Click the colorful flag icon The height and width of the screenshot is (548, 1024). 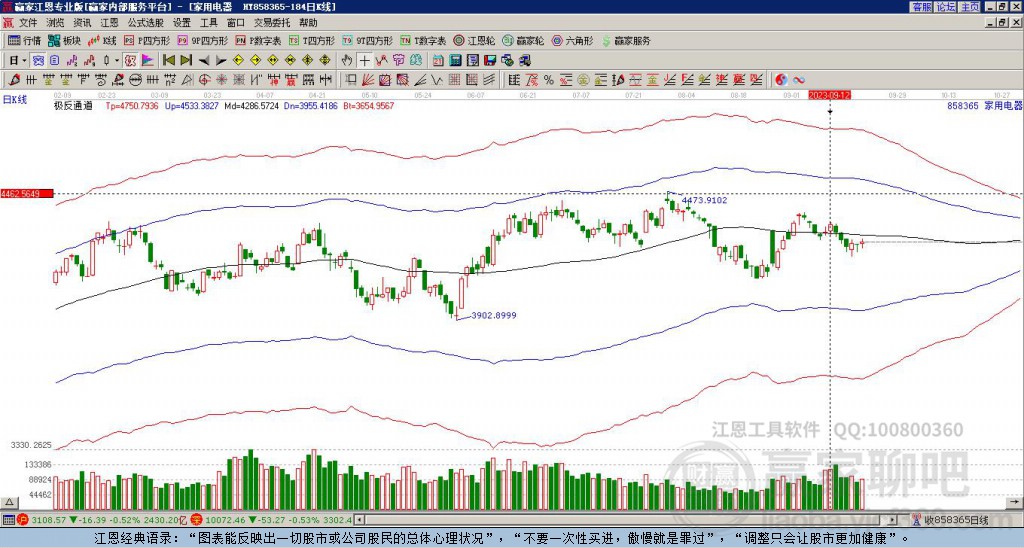148,60
